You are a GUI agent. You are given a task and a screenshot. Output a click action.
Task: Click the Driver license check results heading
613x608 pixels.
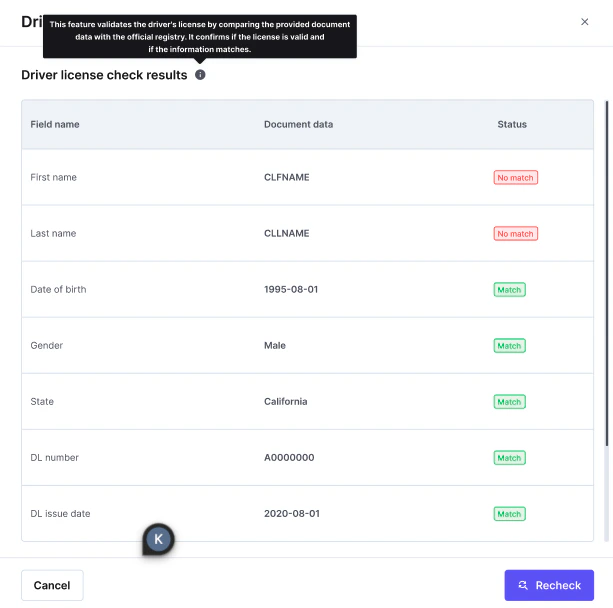[x=104, y=75]
